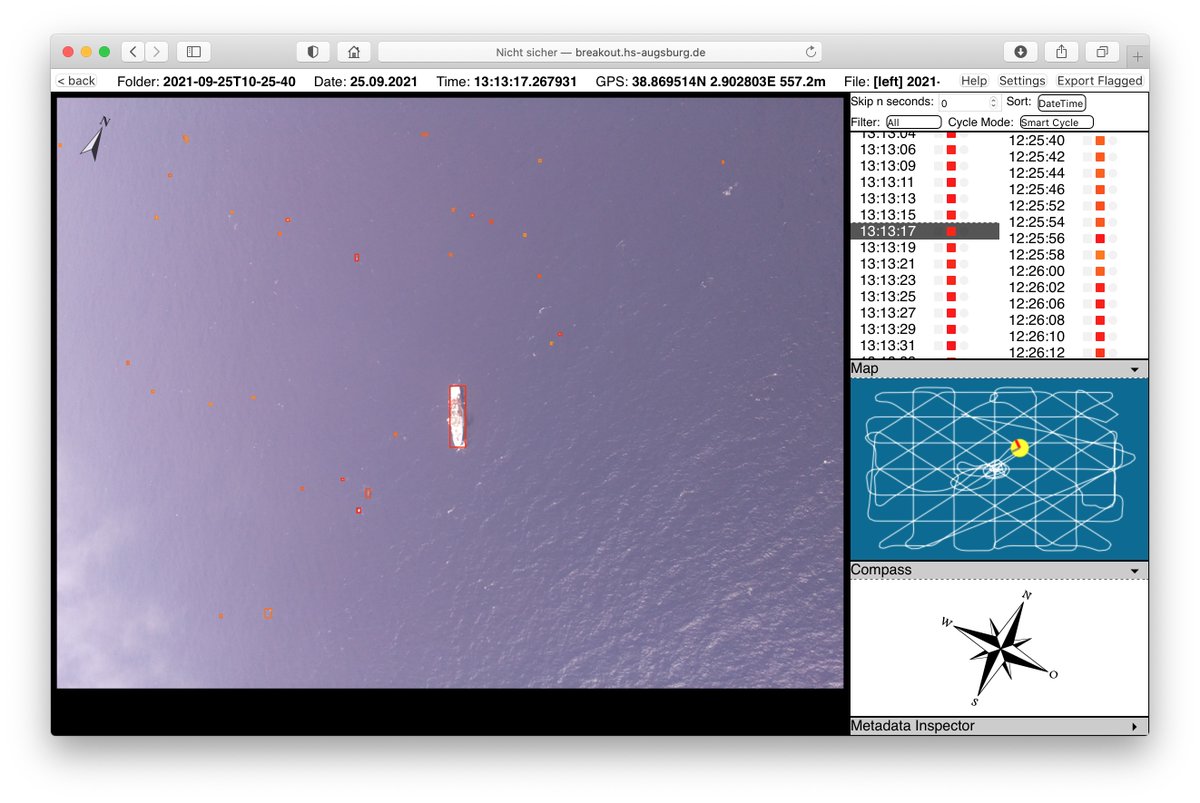Select the 13:13:19 entry
The width and height of the screenshot is (1200, 803).
pyautogui.click(x=888, y=248)
